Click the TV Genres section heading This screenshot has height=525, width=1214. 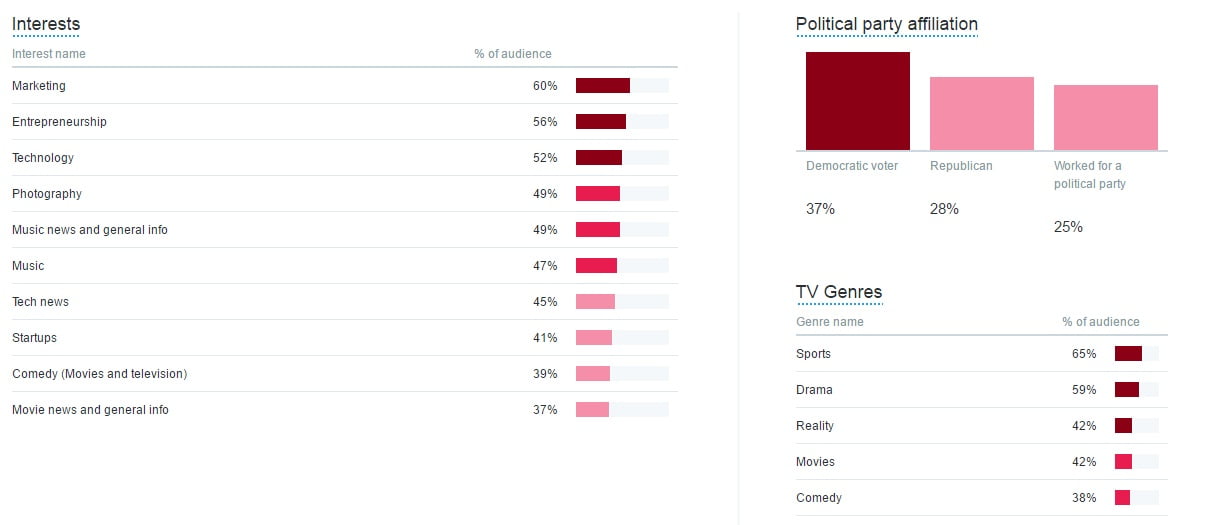coord(839,292)
